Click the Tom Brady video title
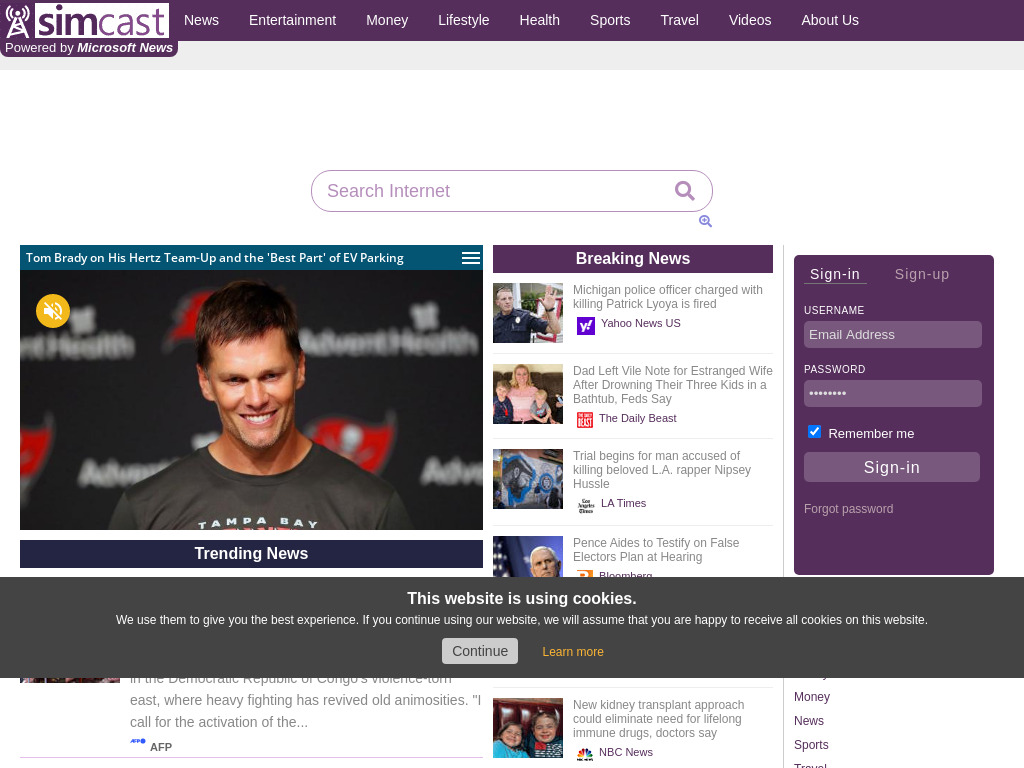 coord(215,258)
